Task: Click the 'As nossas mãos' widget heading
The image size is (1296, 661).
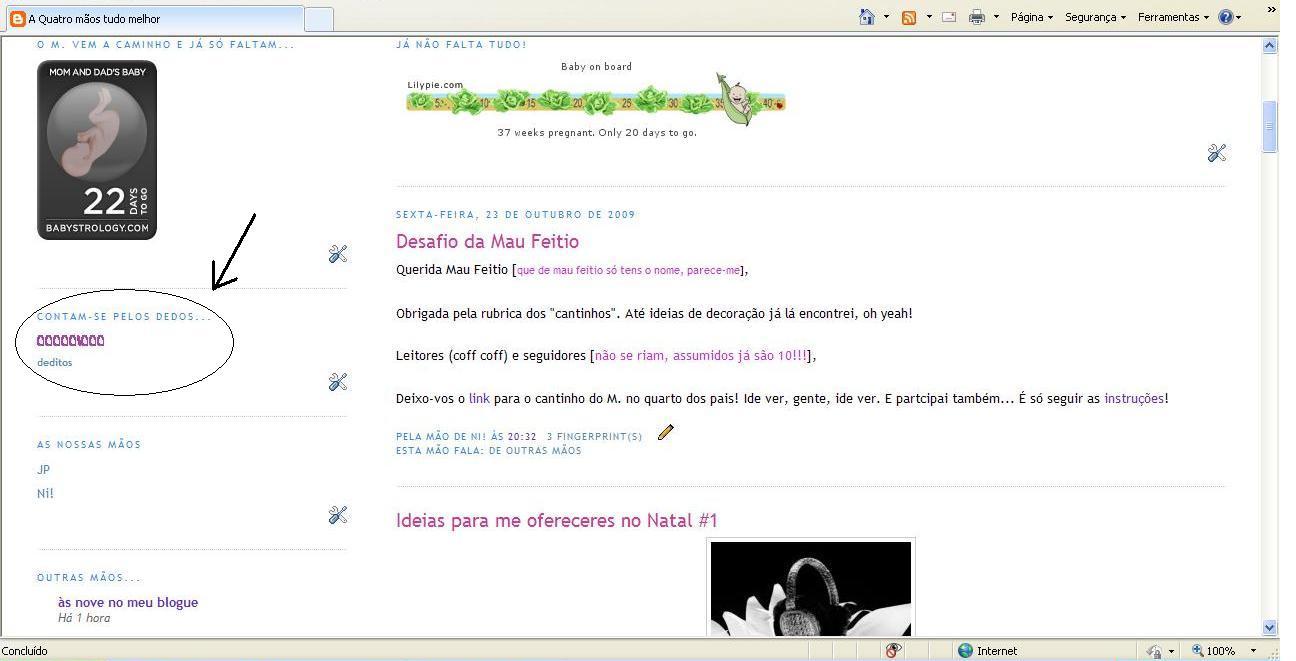Action: point(89,444)
